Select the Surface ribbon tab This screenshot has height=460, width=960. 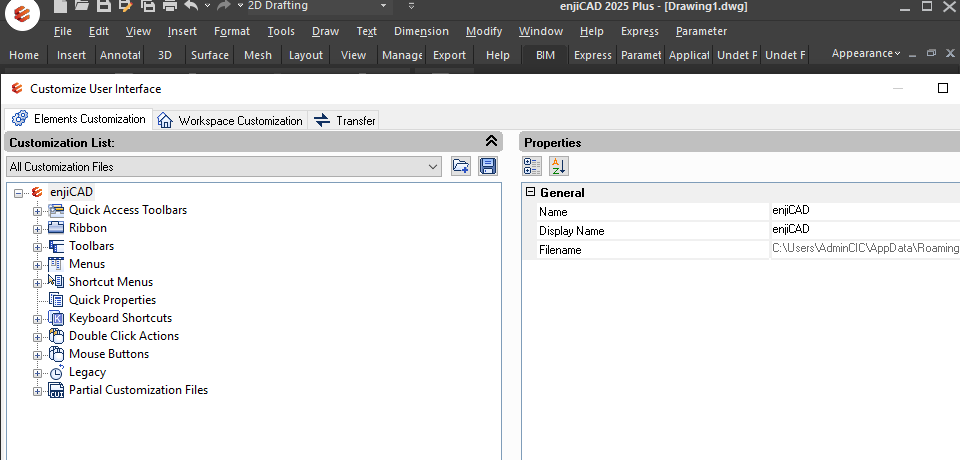(209, 55)
